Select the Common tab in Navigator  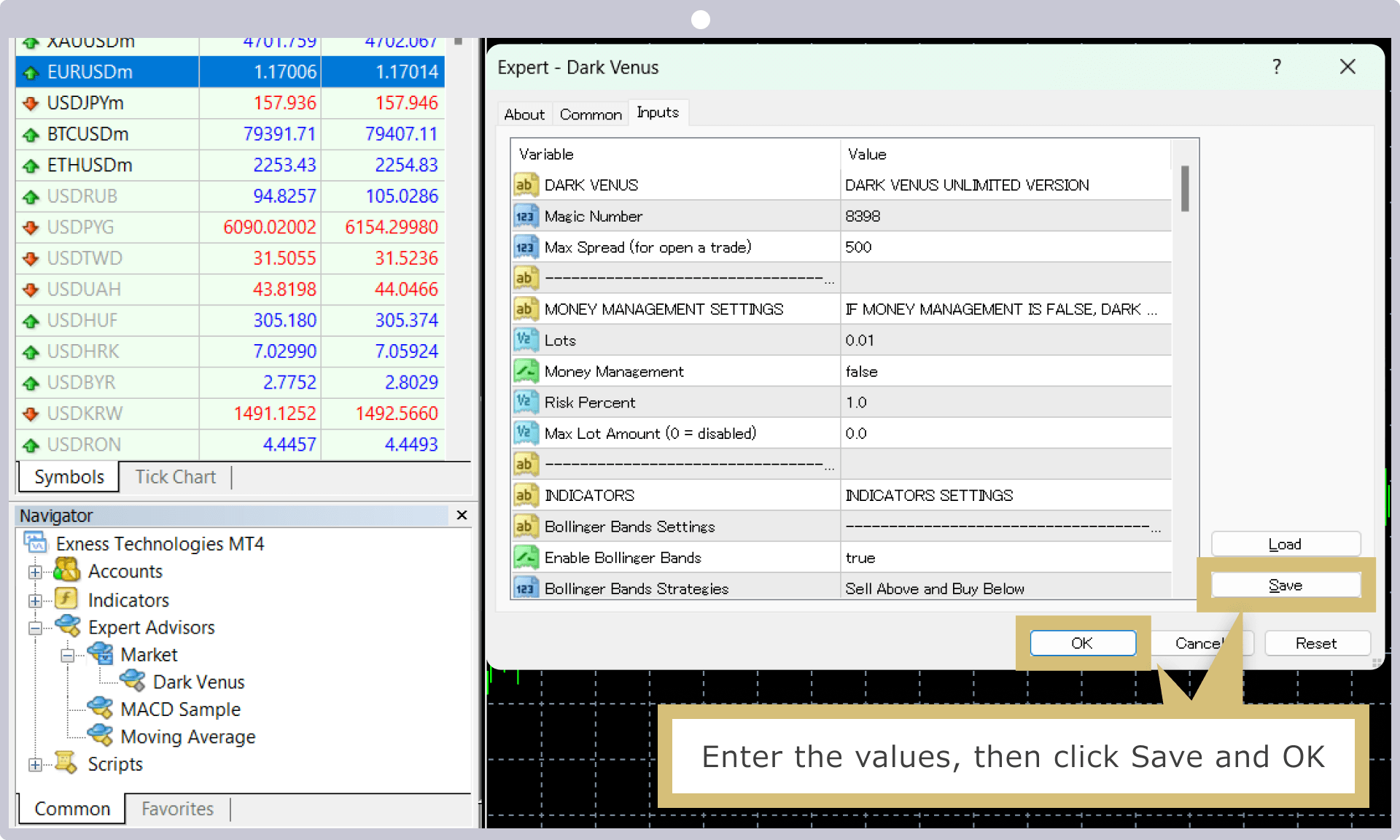click(x=72, y=809)
